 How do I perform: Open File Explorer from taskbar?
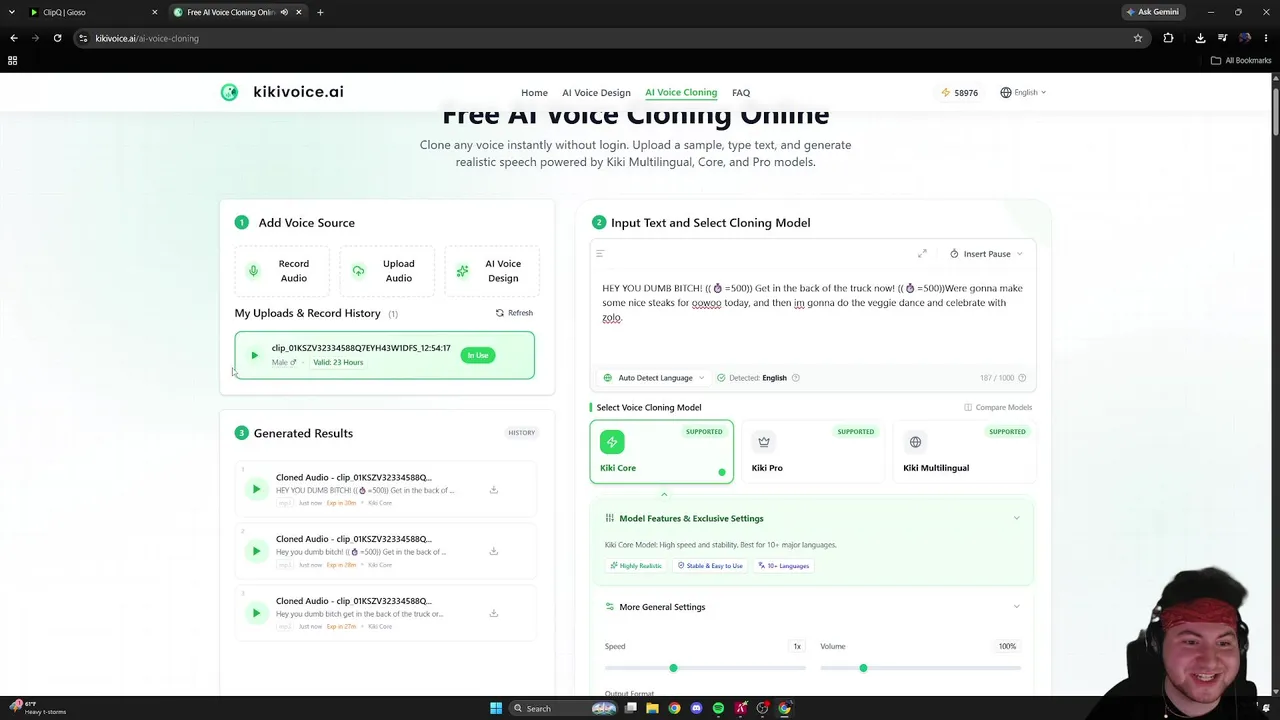click(652, 708)
